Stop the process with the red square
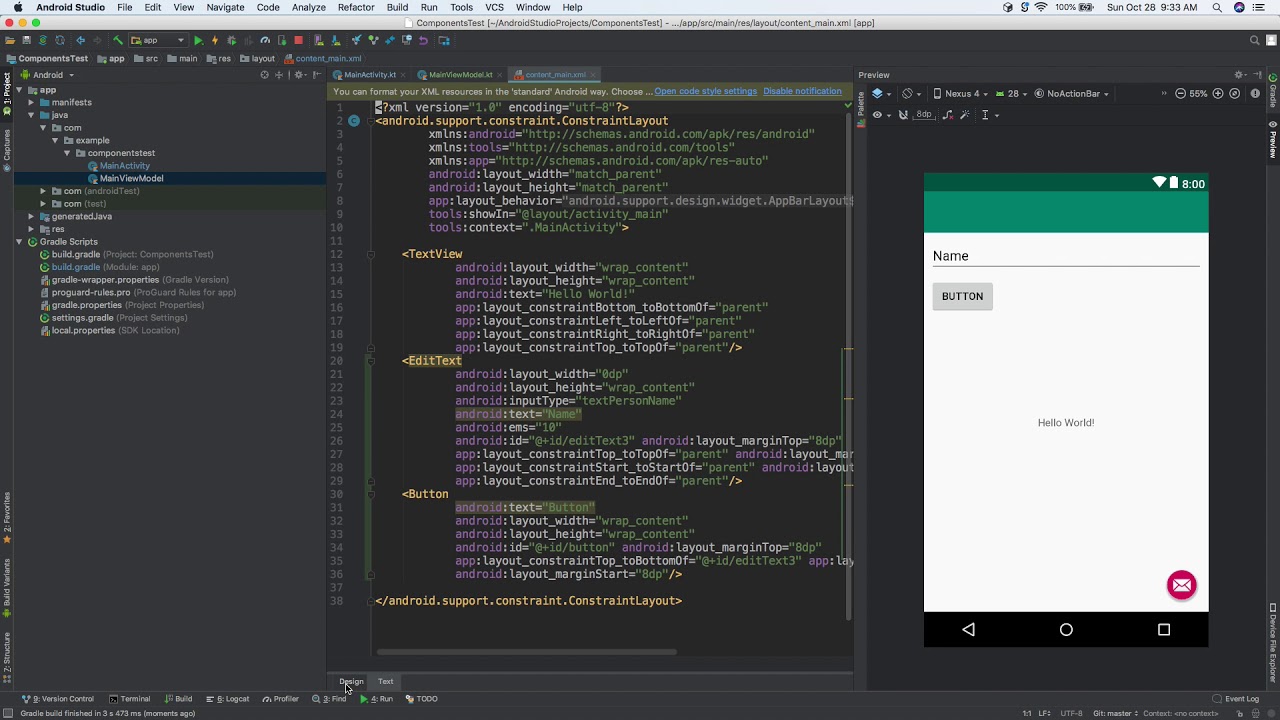Screen dimensions: 1280x720 [298, 40]
